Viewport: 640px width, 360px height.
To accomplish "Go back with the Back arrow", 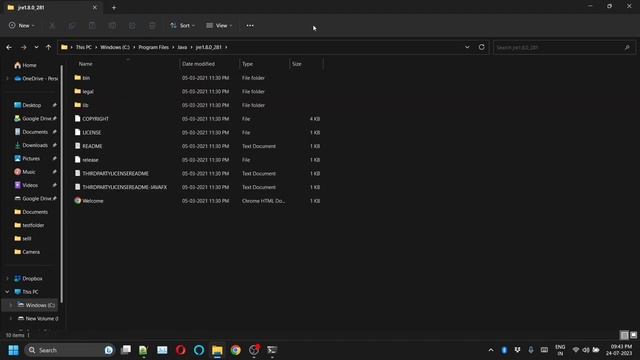I will [9, 47].
